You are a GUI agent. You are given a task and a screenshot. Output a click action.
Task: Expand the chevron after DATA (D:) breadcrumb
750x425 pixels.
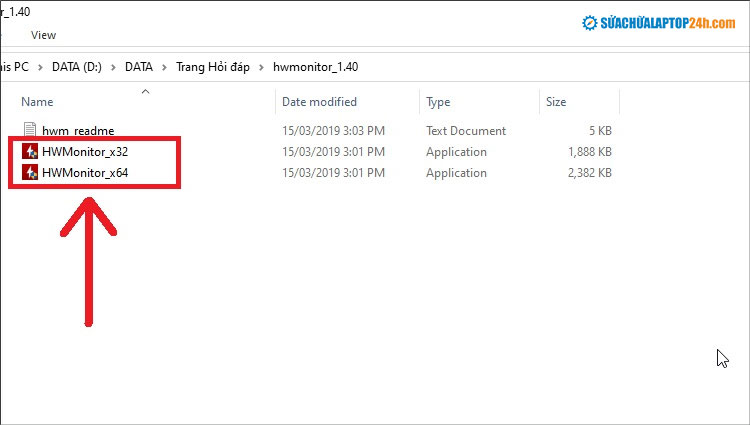click(114, 67)
